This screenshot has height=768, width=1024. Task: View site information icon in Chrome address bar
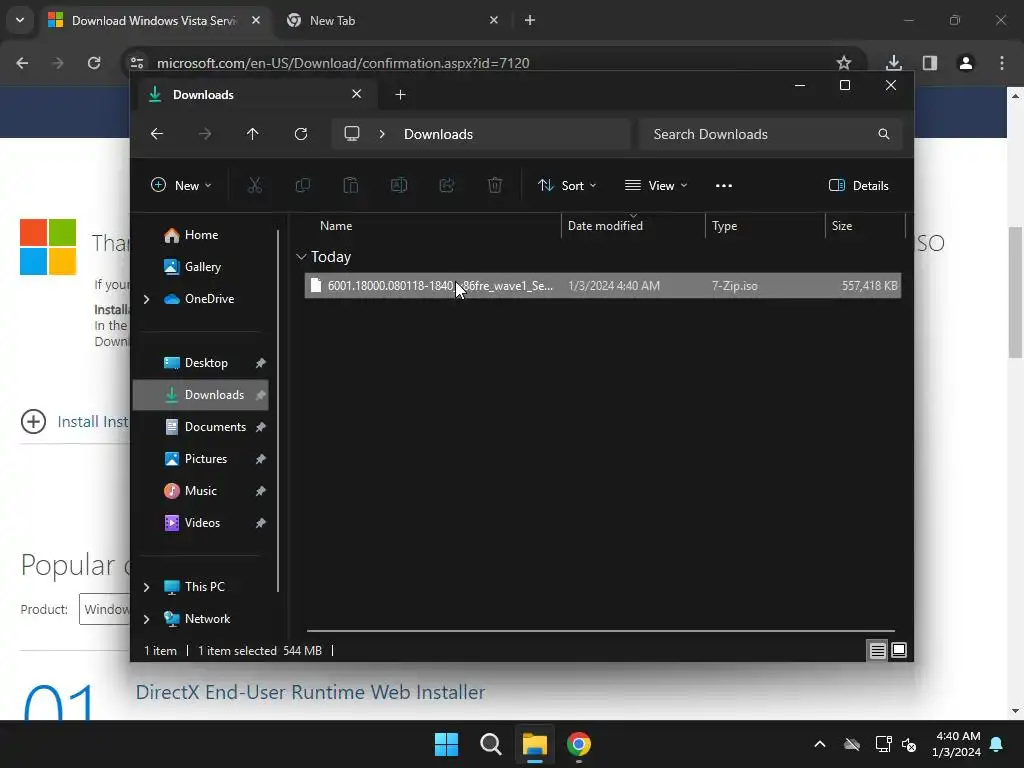(136, 63)
